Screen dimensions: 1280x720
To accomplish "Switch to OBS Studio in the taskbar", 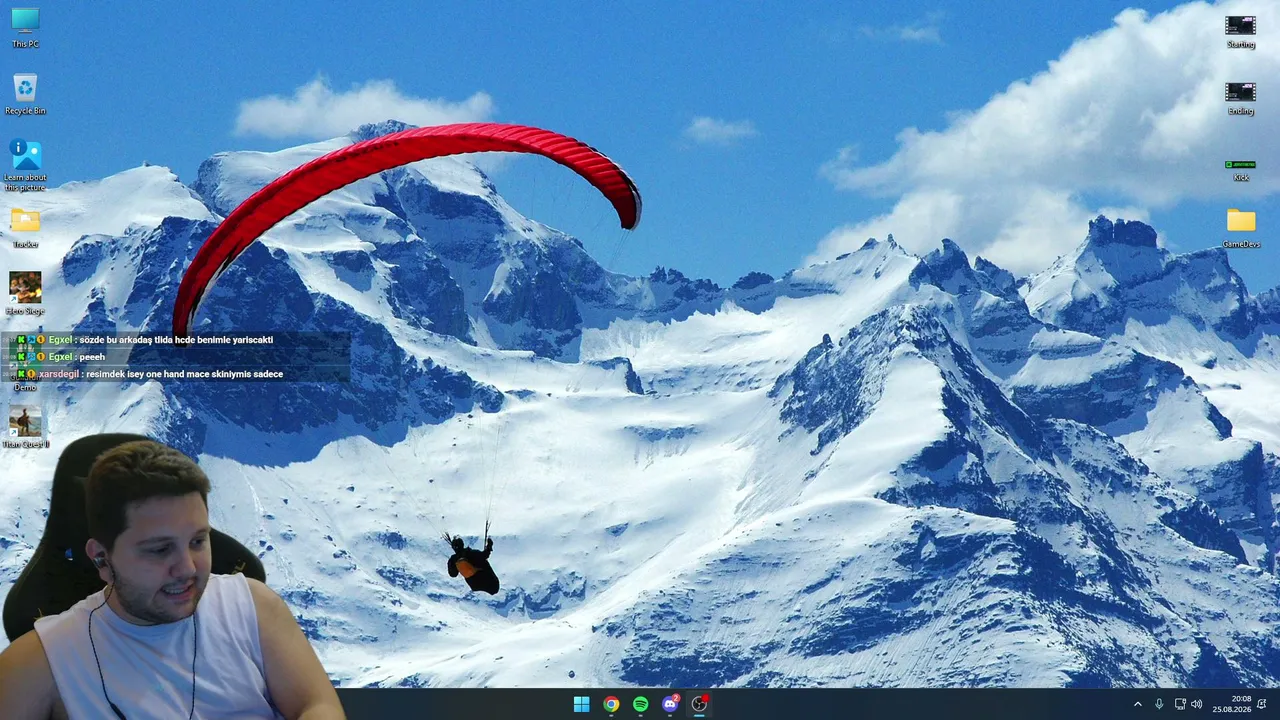I will click(x=699, y=704).
